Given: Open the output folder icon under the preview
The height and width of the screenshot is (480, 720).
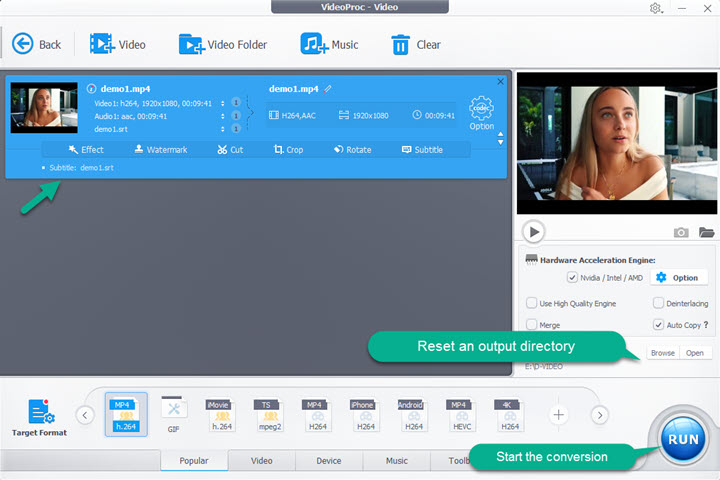Looking at the screenshot, I should [706, 232].
